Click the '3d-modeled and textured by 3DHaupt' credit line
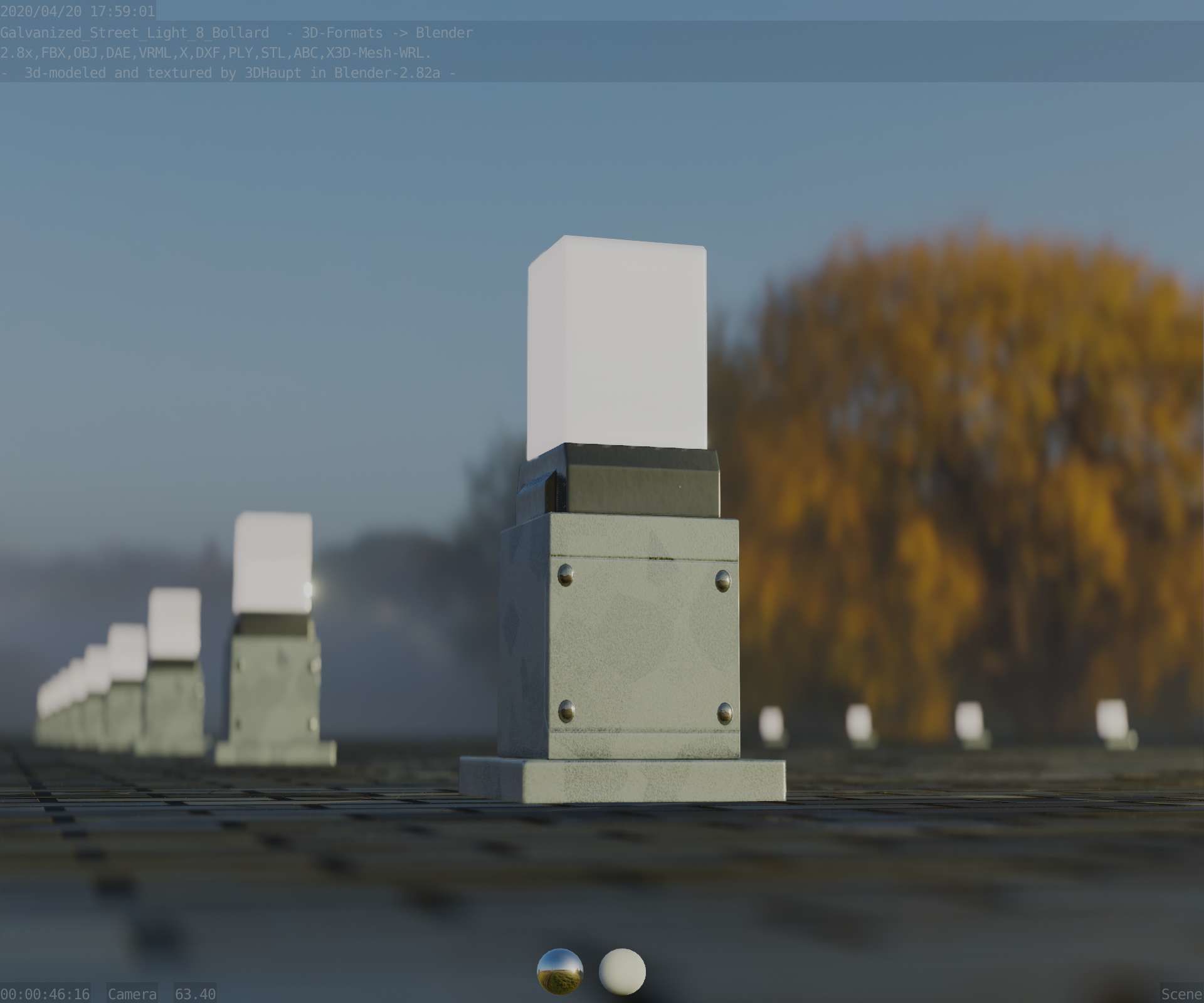Viewport: 1204px width, 1003px height. (x=228, y=73)
